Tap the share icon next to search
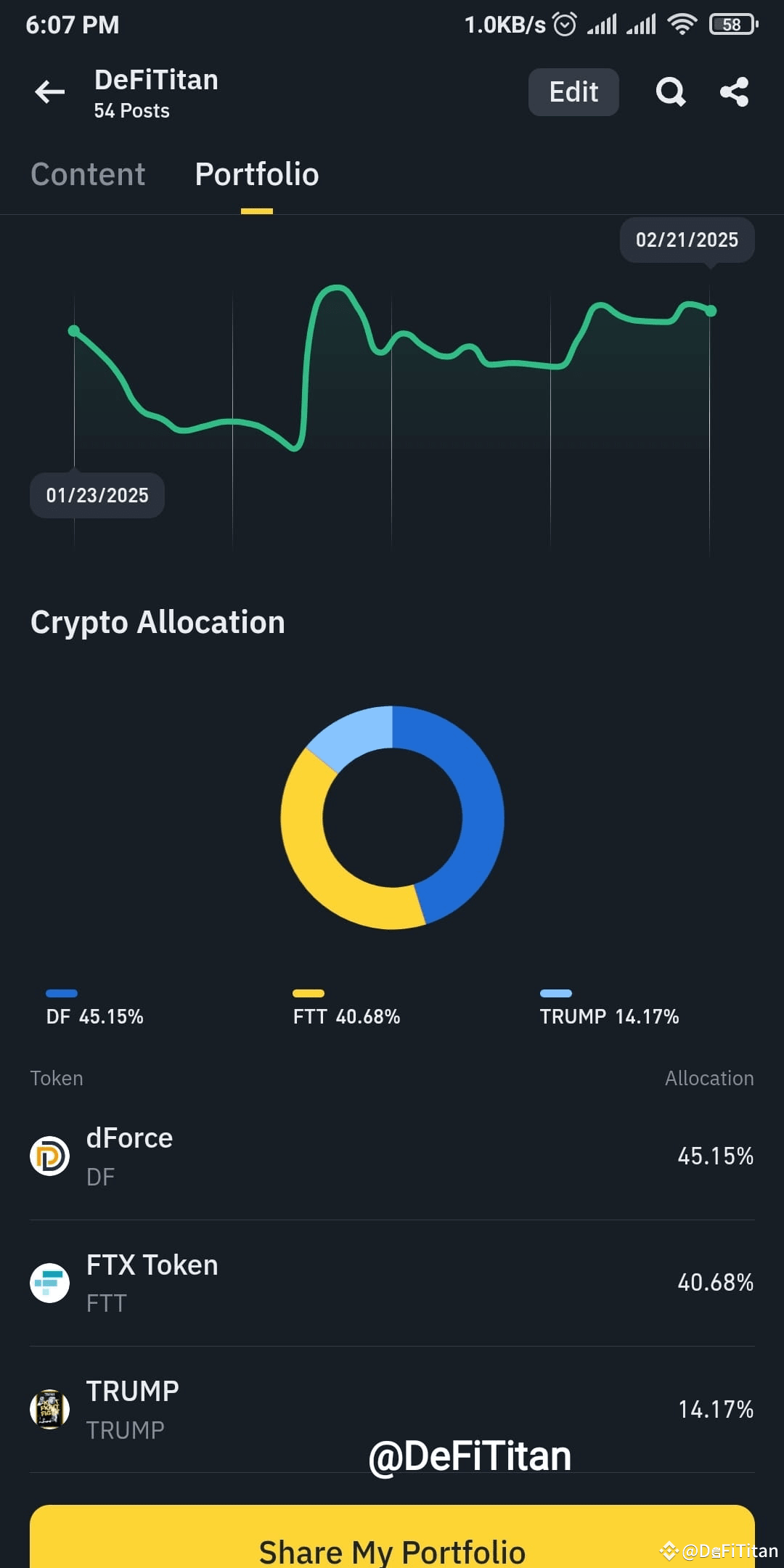The height and width of the screenshot is (1568, 784). click(x=734, y=91)
